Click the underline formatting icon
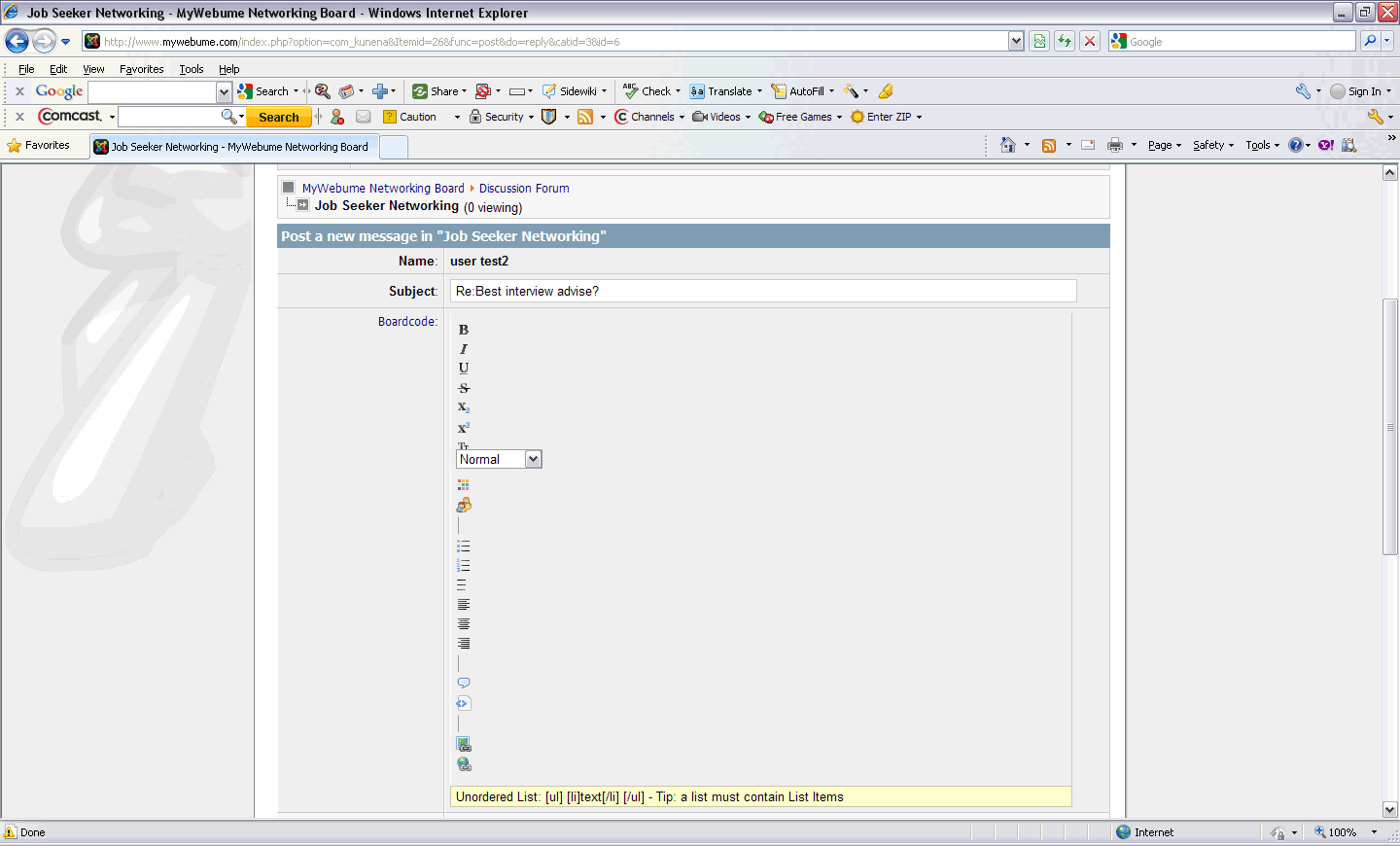This screenshot has height=846, width=1400. point(464,368)
